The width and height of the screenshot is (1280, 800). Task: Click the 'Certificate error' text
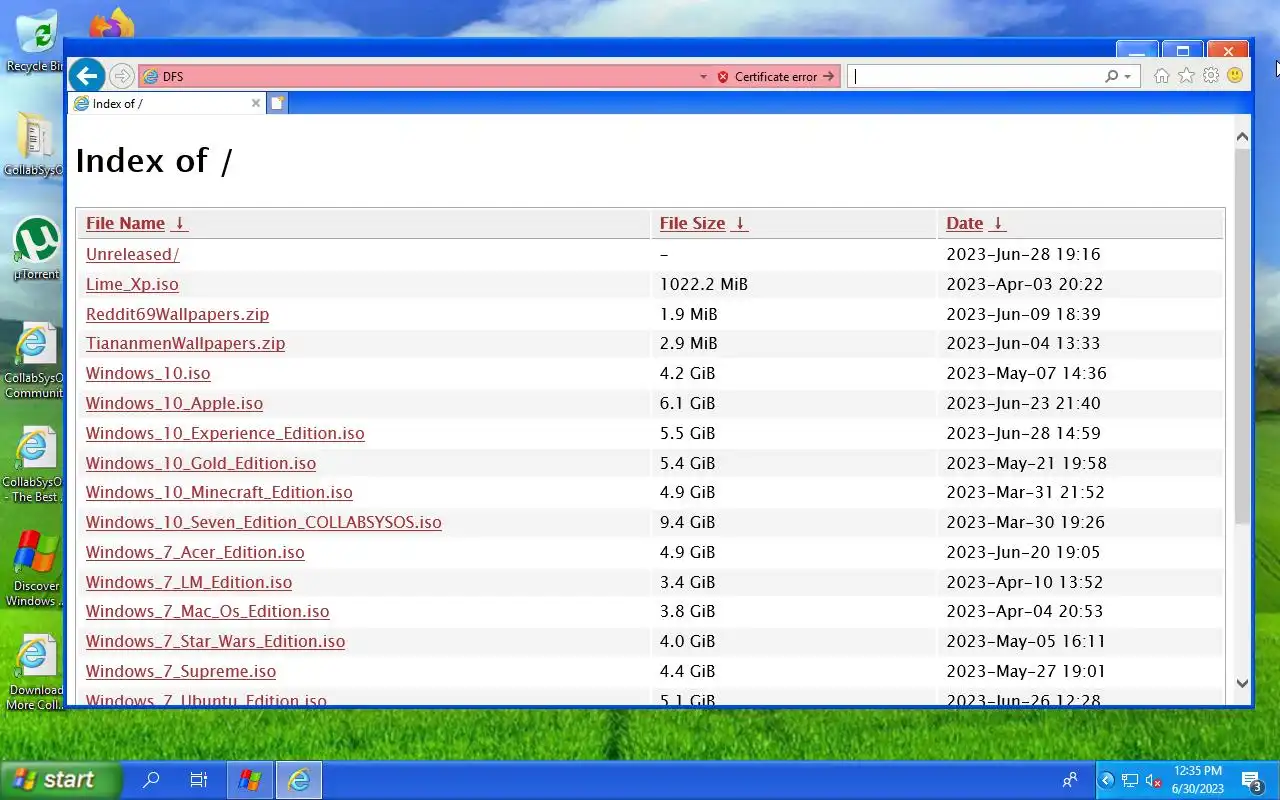coord(776,76)
